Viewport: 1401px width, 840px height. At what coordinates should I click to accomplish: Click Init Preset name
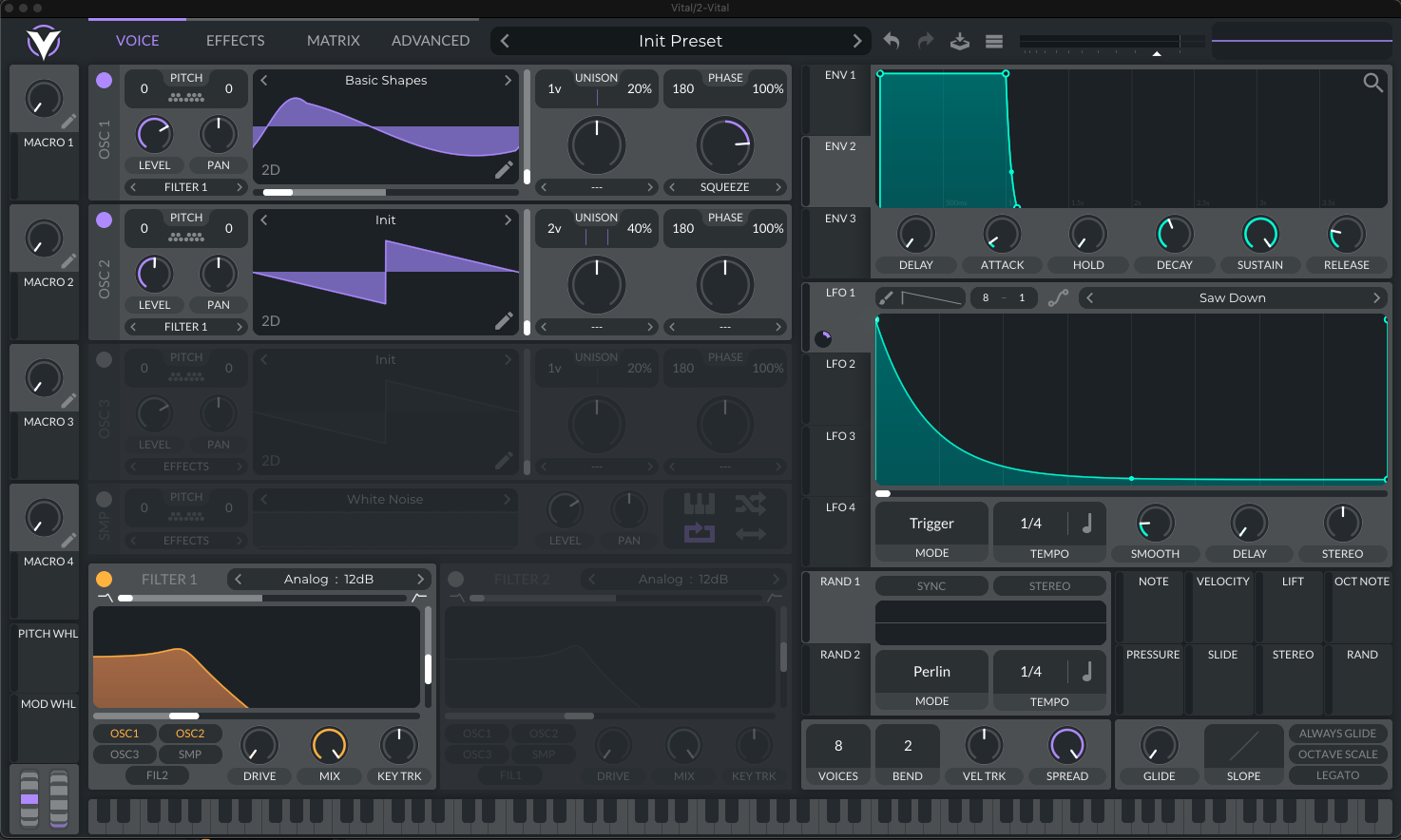pos(681,41)
